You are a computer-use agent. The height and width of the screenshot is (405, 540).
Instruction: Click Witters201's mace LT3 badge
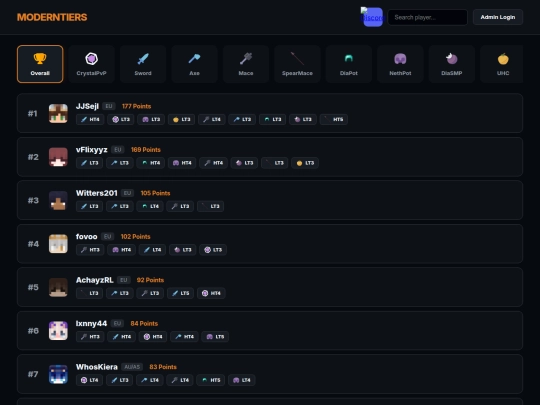[180, 206]
